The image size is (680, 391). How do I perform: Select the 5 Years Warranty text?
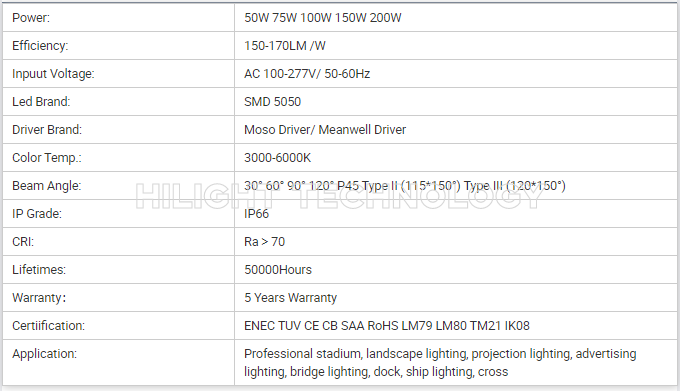coord(291,298)
